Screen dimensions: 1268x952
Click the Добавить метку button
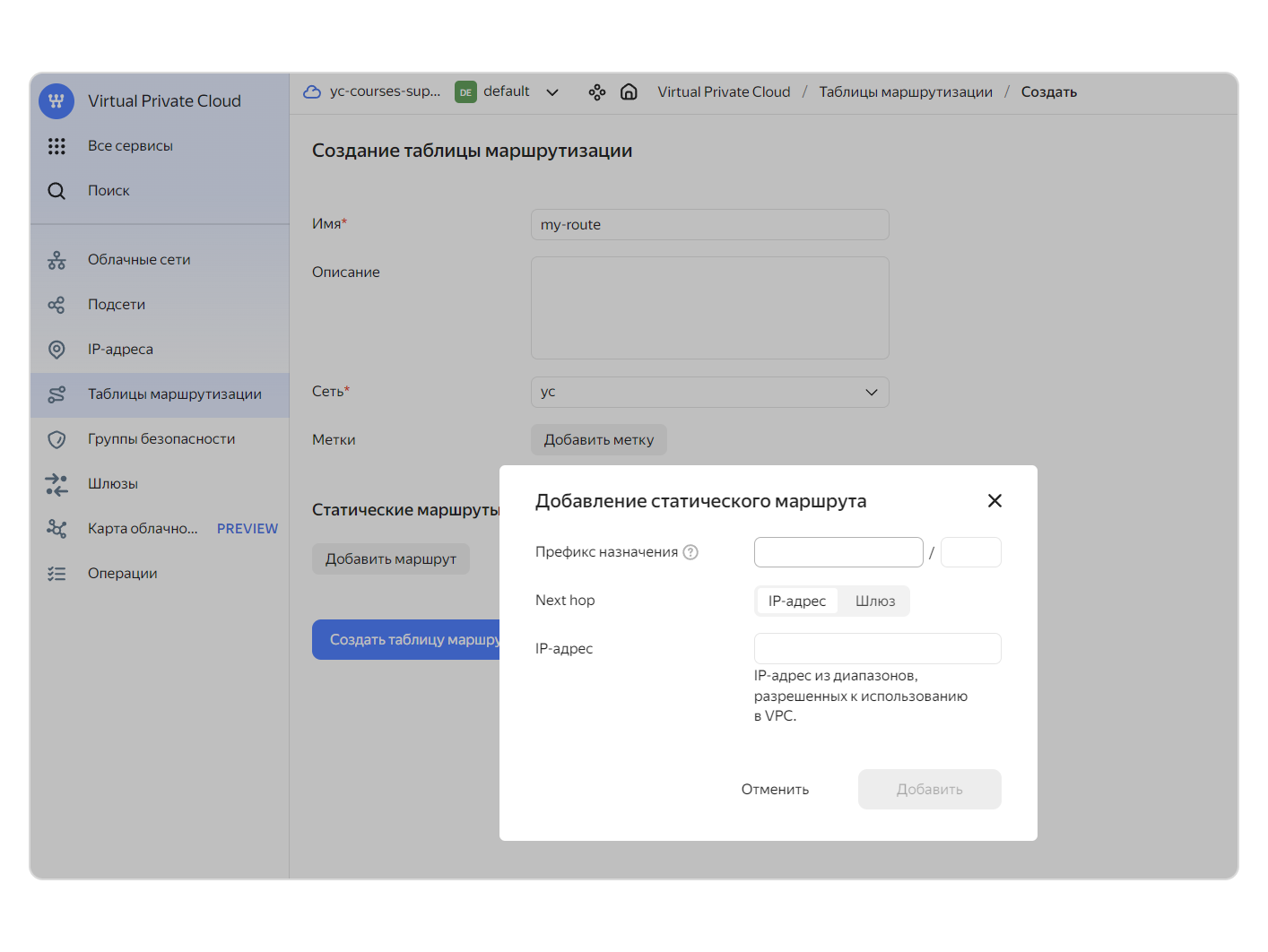599,440
